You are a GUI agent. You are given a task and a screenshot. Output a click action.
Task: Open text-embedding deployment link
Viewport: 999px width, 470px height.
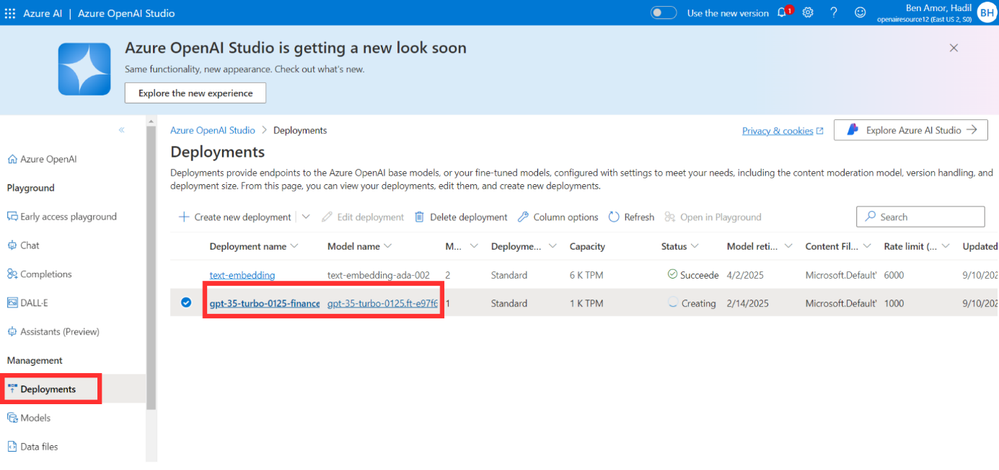point(242,275)
